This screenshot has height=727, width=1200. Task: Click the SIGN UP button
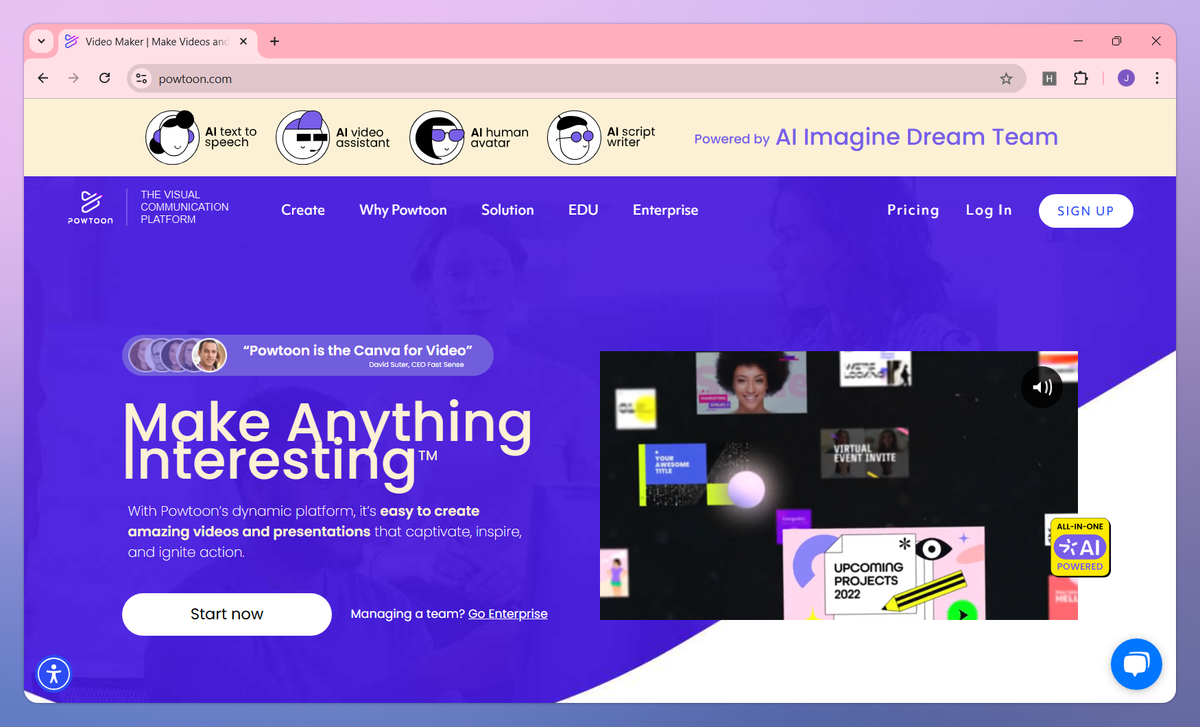[1086, 211]
